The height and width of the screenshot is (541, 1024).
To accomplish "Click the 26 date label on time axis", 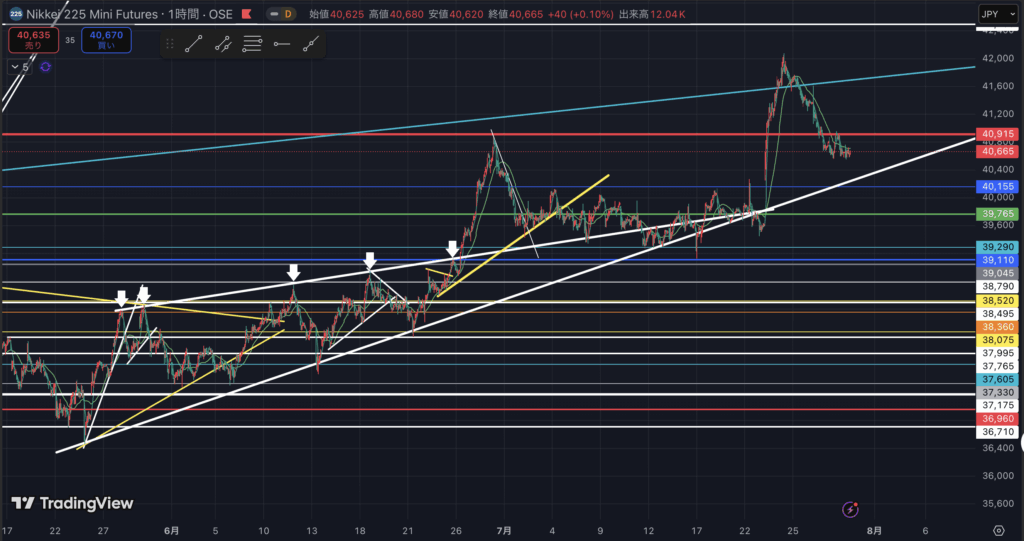I will tap(456, 531).
